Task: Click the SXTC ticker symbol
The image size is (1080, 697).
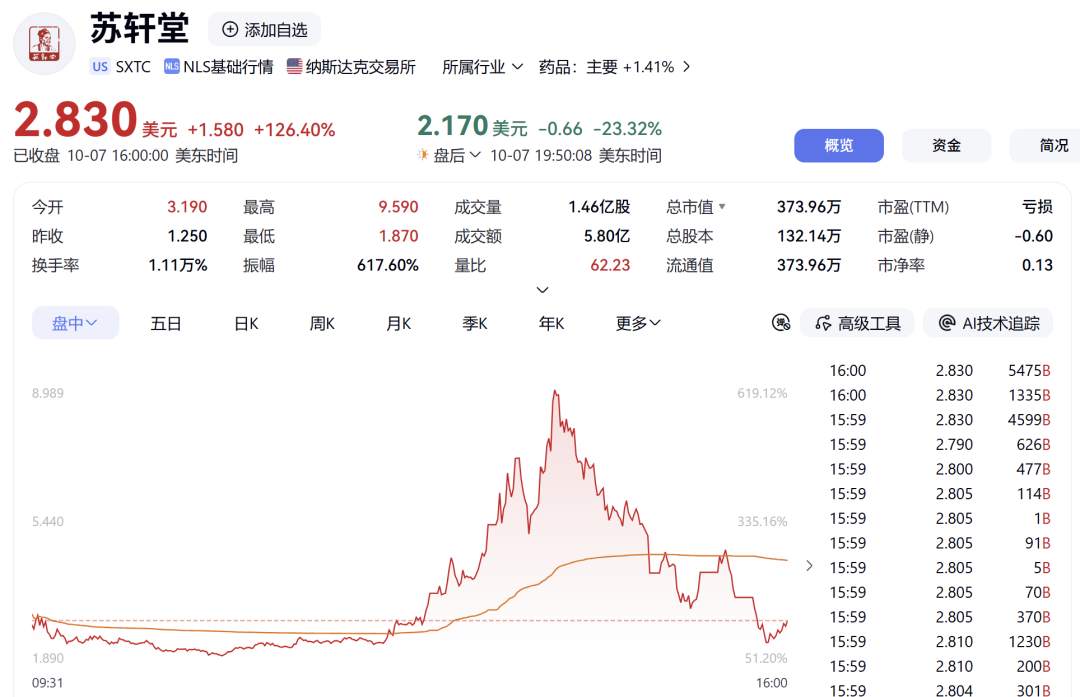Action: pyautogui.click(x=133, y=67)
